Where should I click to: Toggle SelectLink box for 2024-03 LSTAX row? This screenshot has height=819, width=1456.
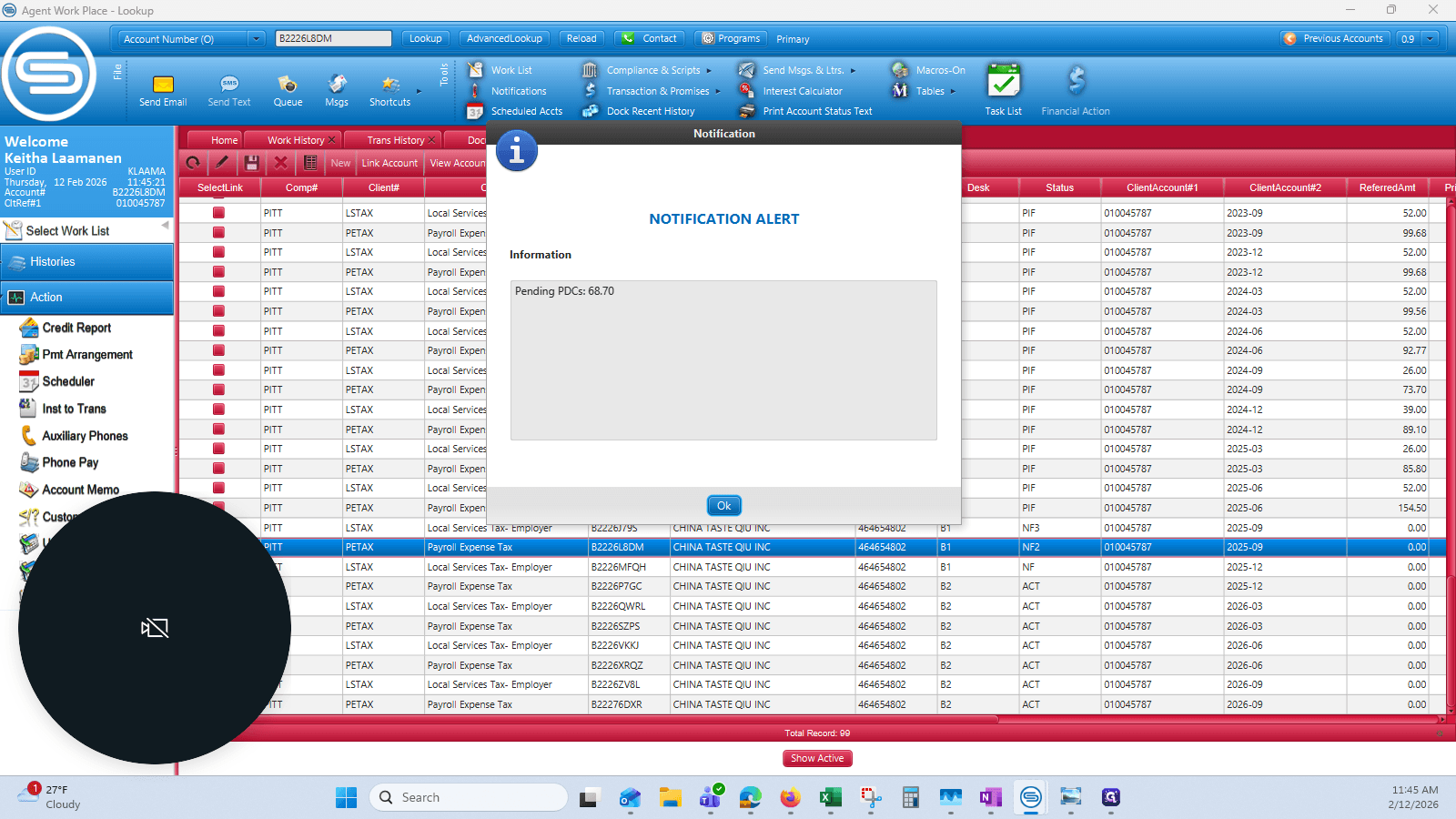[x=219, y=291]
